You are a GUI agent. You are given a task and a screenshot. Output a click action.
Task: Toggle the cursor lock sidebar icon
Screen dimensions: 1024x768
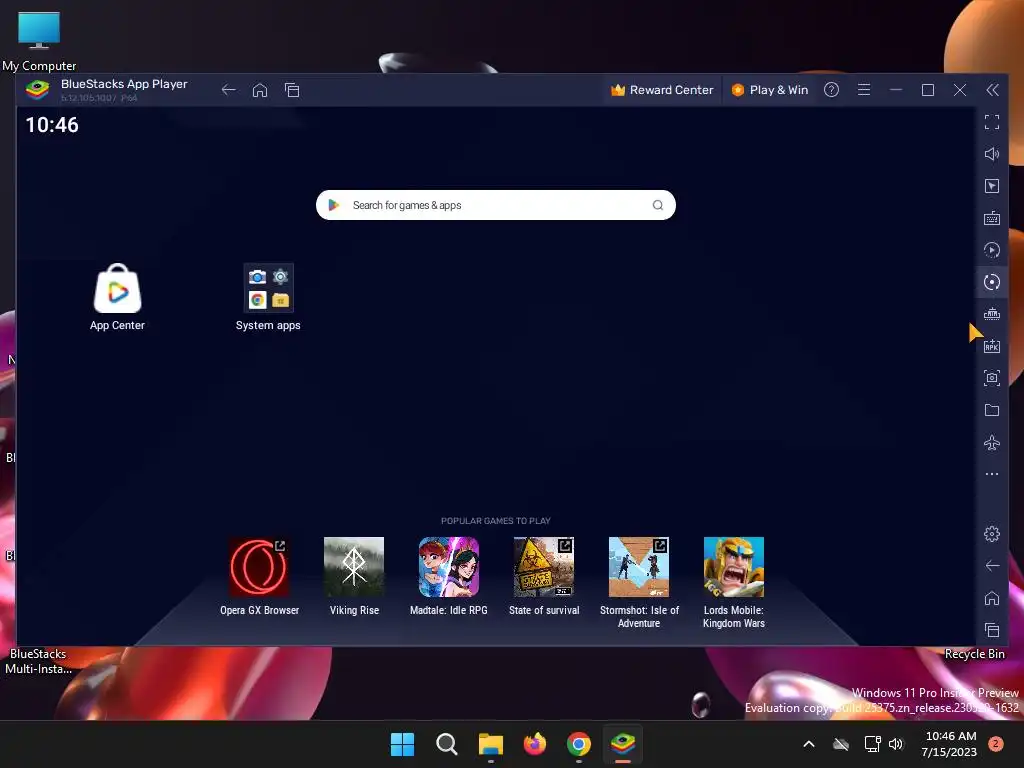pos(992,186)
